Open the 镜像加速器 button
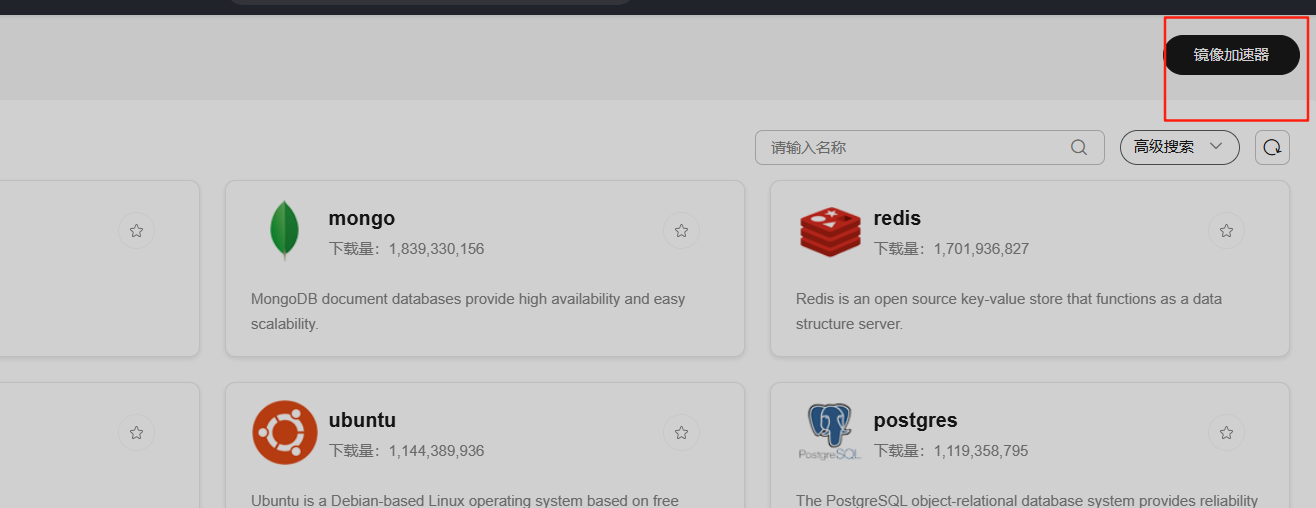1316x508 pixels. 1231,55
